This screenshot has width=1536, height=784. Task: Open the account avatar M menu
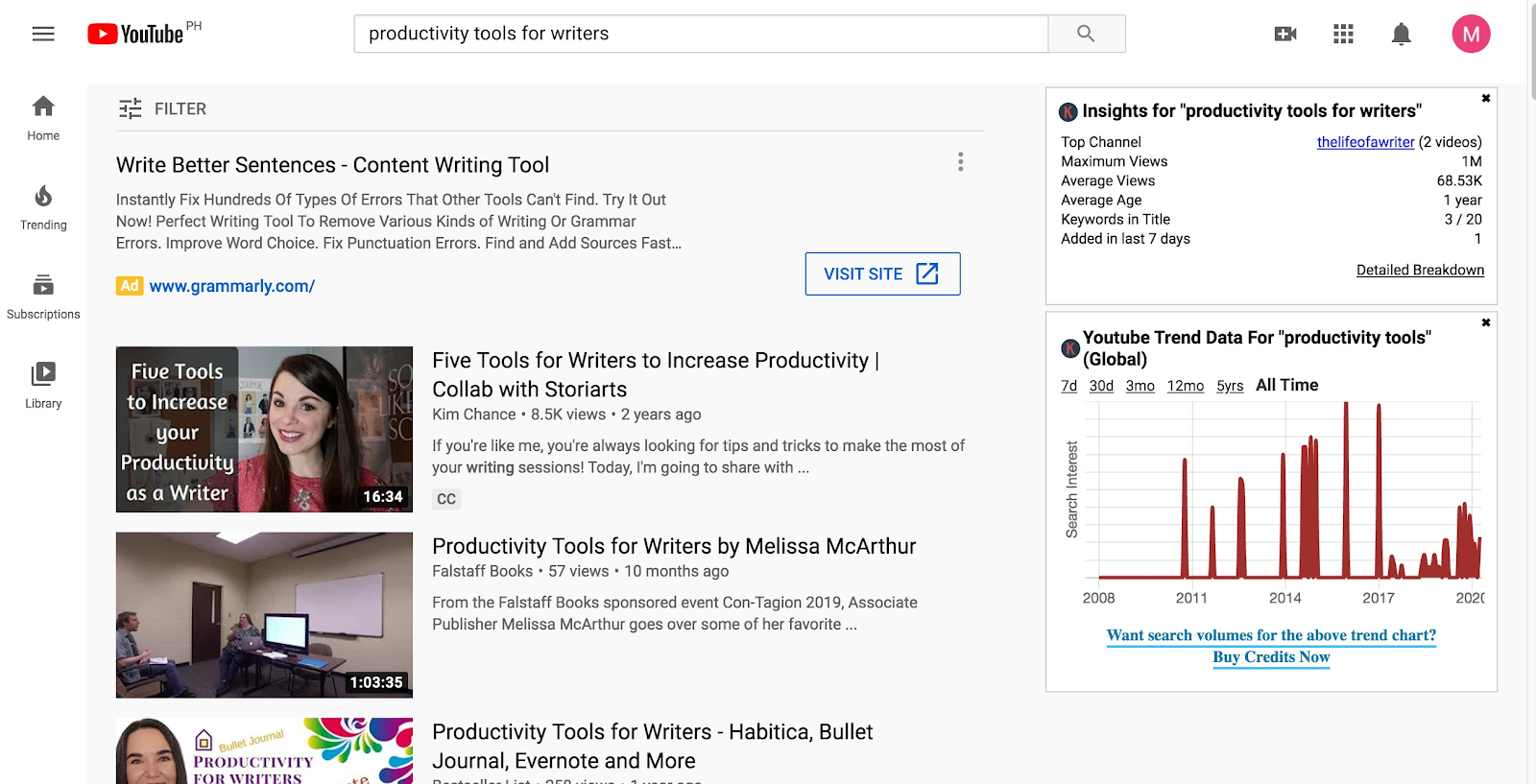click(1471, 34)
